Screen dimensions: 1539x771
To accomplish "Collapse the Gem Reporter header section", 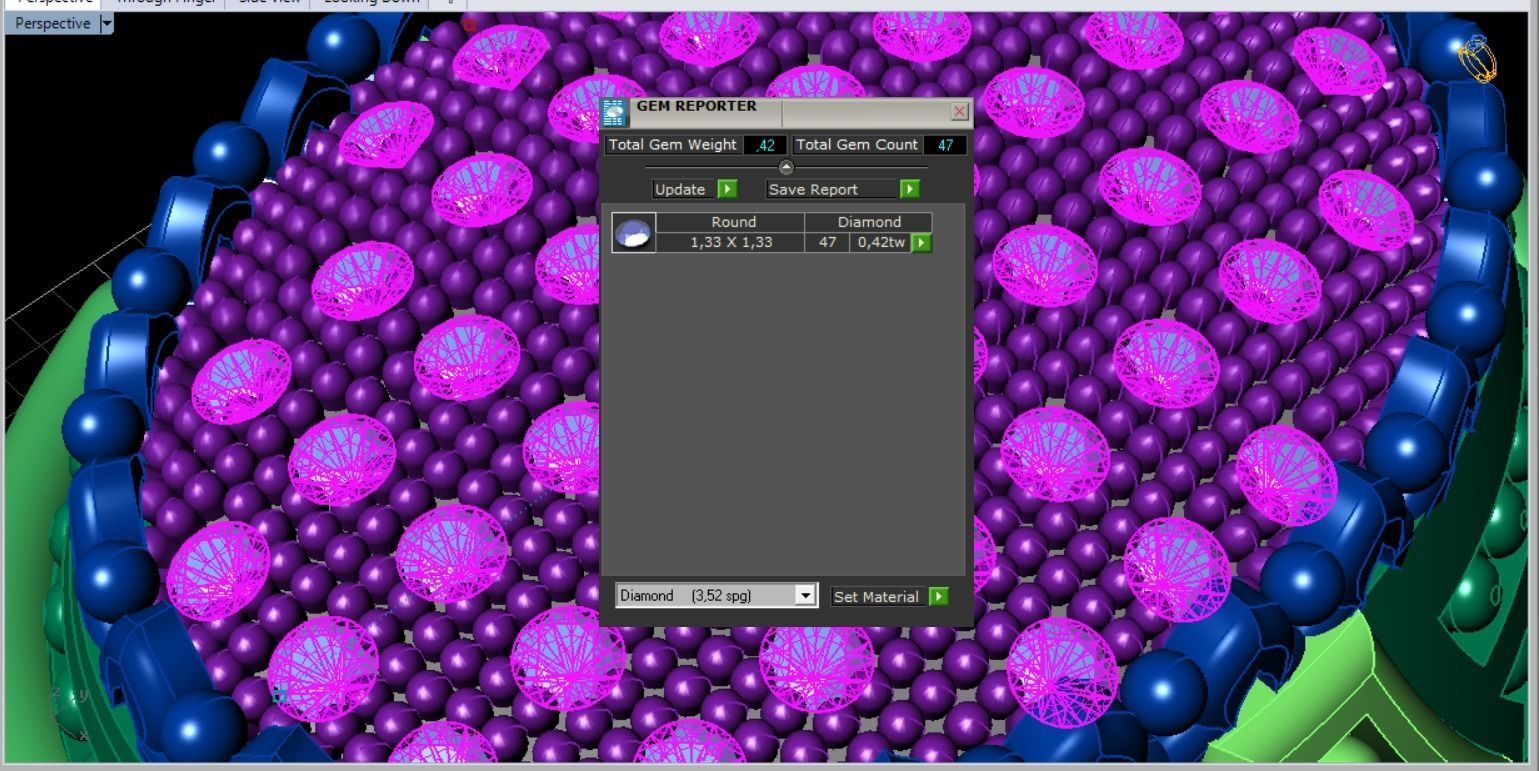I will [x=786, y=167].
